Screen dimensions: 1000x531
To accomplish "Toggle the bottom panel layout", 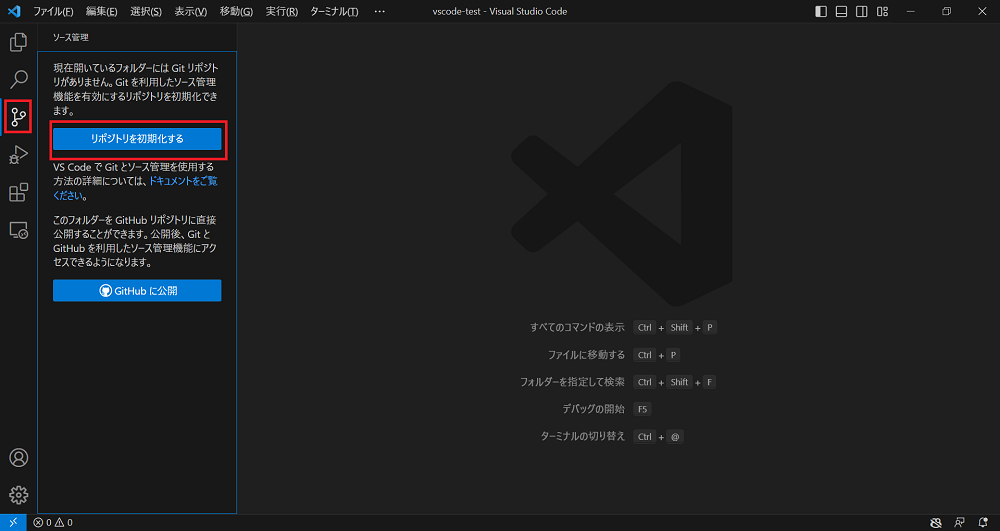I will (x=841, y=12).
